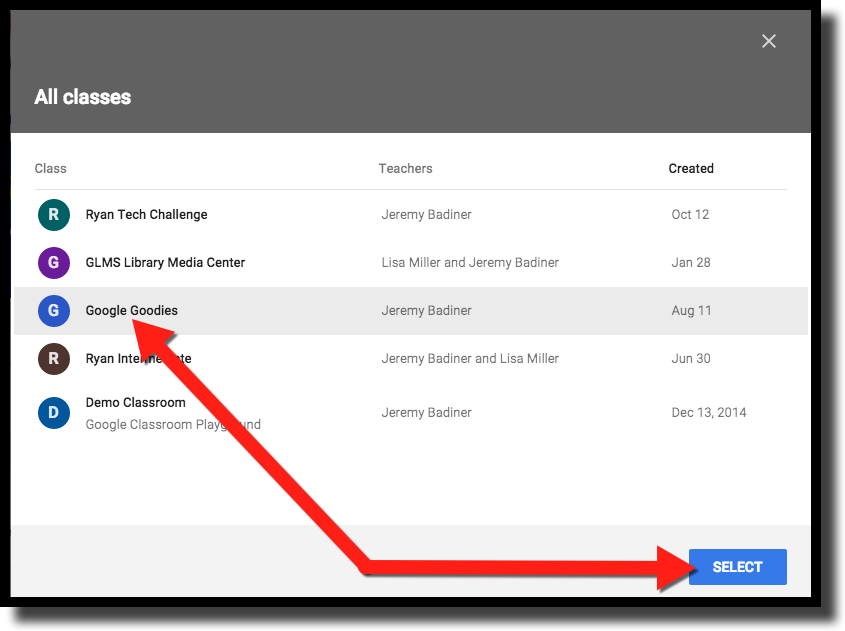Select the blue G avatar for Google Goodies
This screenshot has height=631, width=845.
pyautogui.click(x=54, y=310)
